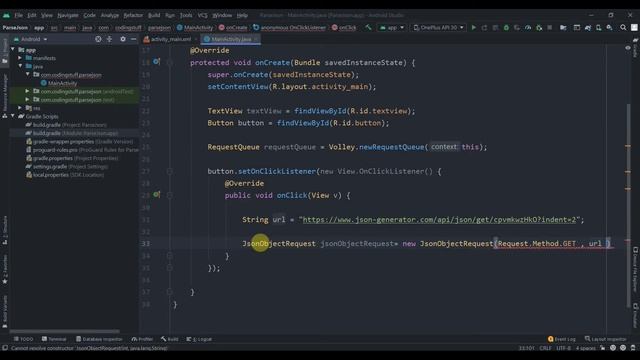The width and height of the screenshot is (640, 360).
Task: Expand the res folder
Action: pos(20,108)
